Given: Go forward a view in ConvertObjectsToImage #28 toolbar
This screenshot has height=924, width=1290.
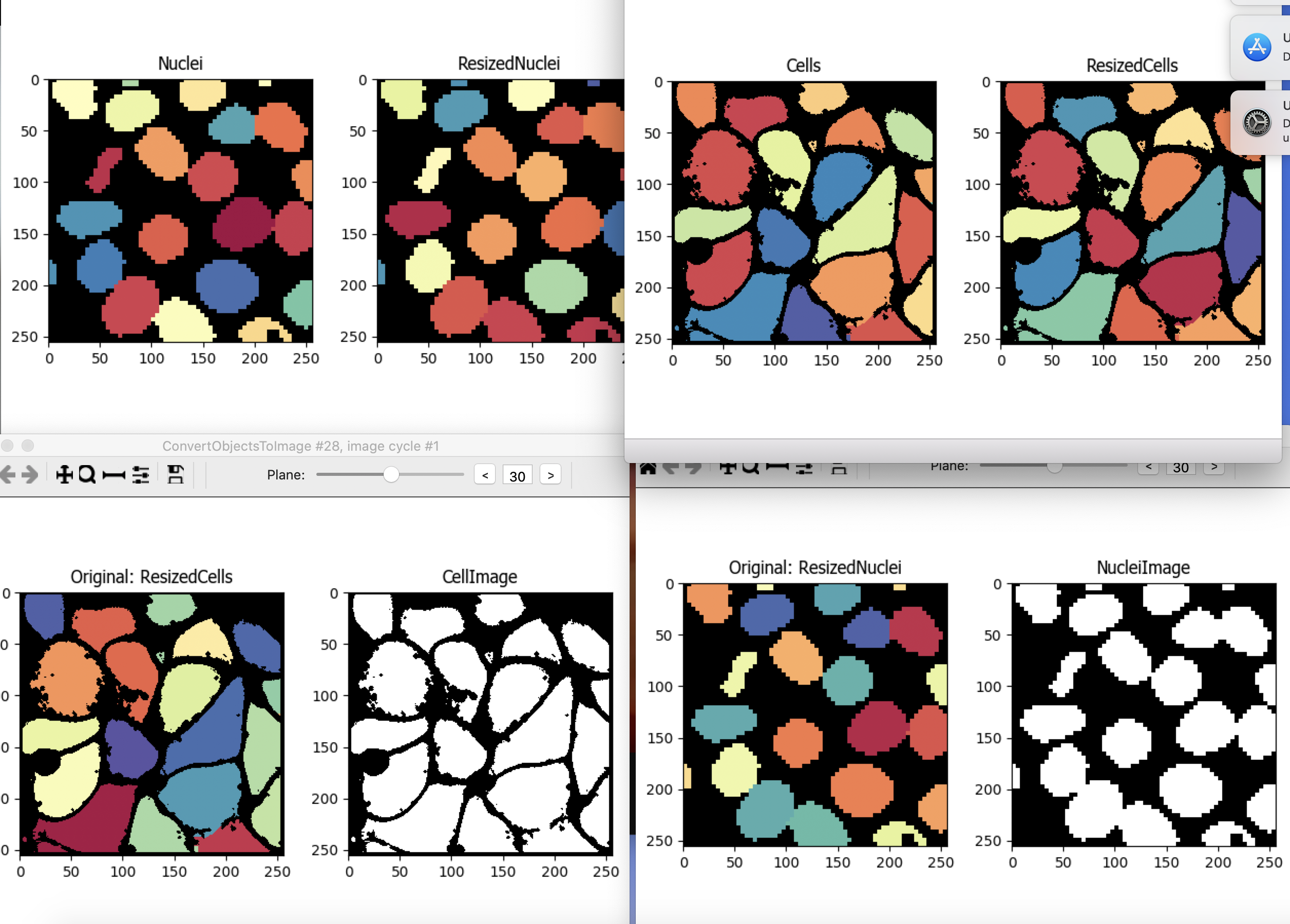Looking at the screenshot, I should pos(30,474).
